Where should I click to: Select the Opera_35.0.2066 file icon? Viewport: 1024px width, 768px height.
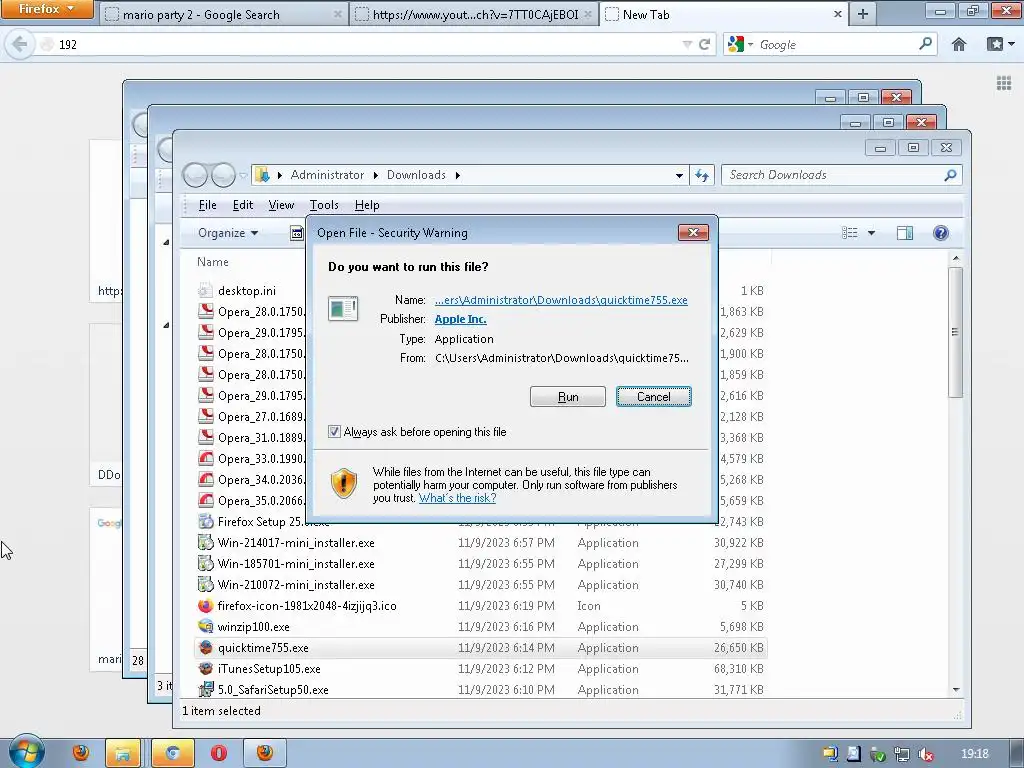coord(205,500)
